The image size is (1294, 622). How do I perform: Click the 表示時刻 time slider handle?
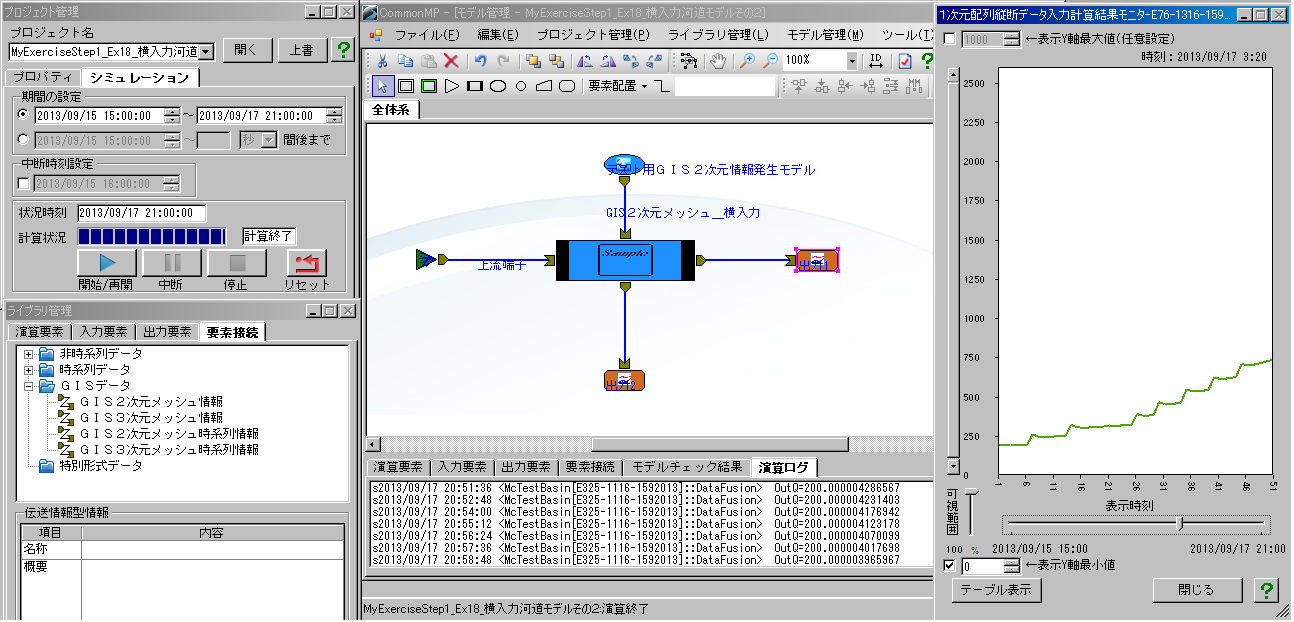(x=1181, y=523)
